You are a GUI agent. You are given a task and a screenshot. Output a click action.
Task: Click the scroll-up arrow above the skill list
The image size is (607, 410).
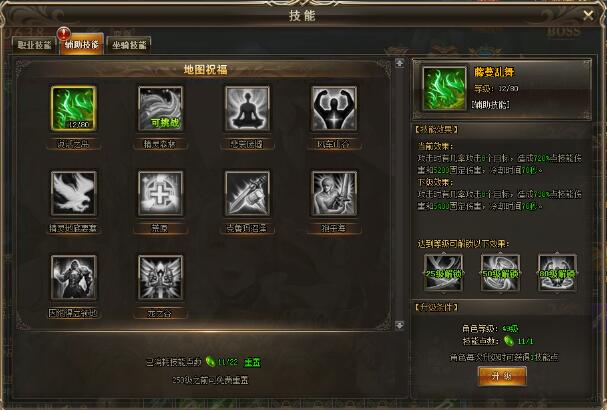[400, 63]
